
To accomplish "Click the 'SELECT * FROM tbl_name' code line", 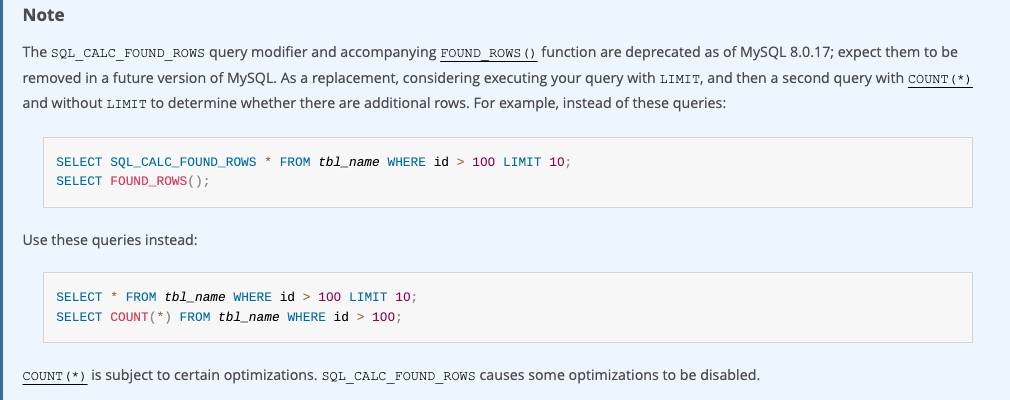I will point(236,297).
